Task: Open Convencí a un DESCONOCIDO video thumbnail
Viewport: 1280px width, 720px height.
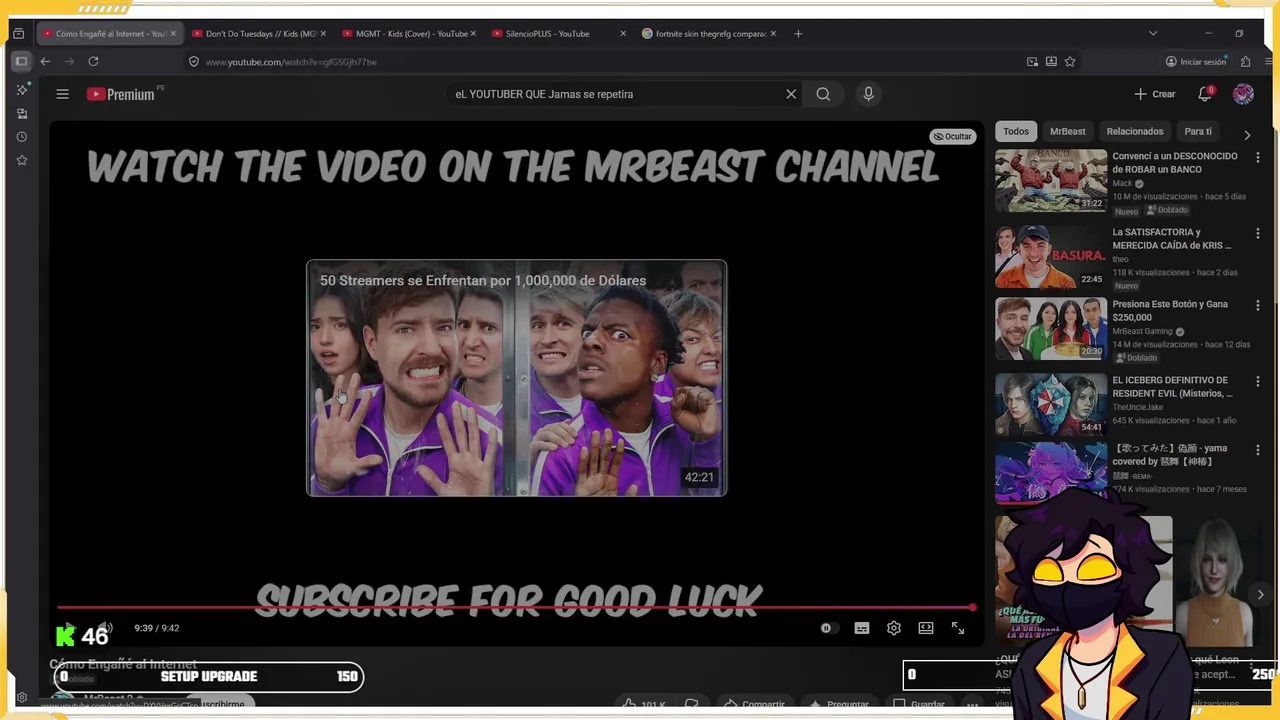Action: 1051,181
